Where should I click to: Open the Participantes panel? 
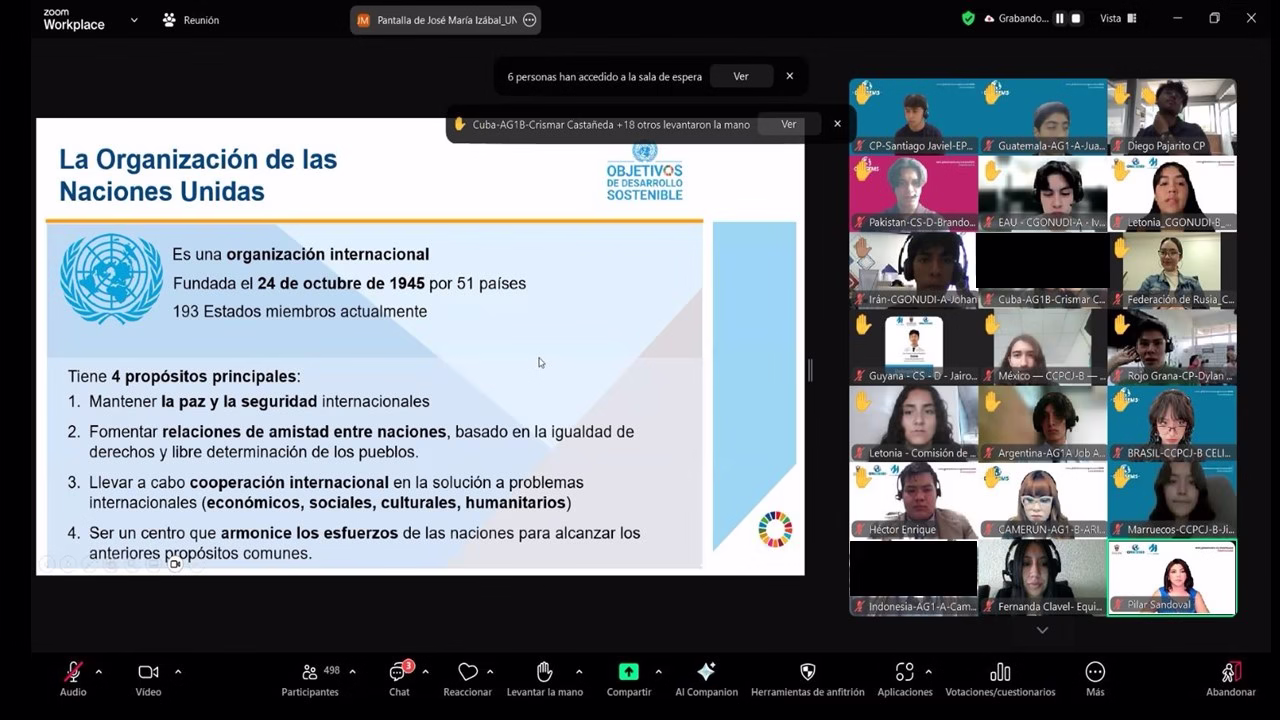click(310, 678)
